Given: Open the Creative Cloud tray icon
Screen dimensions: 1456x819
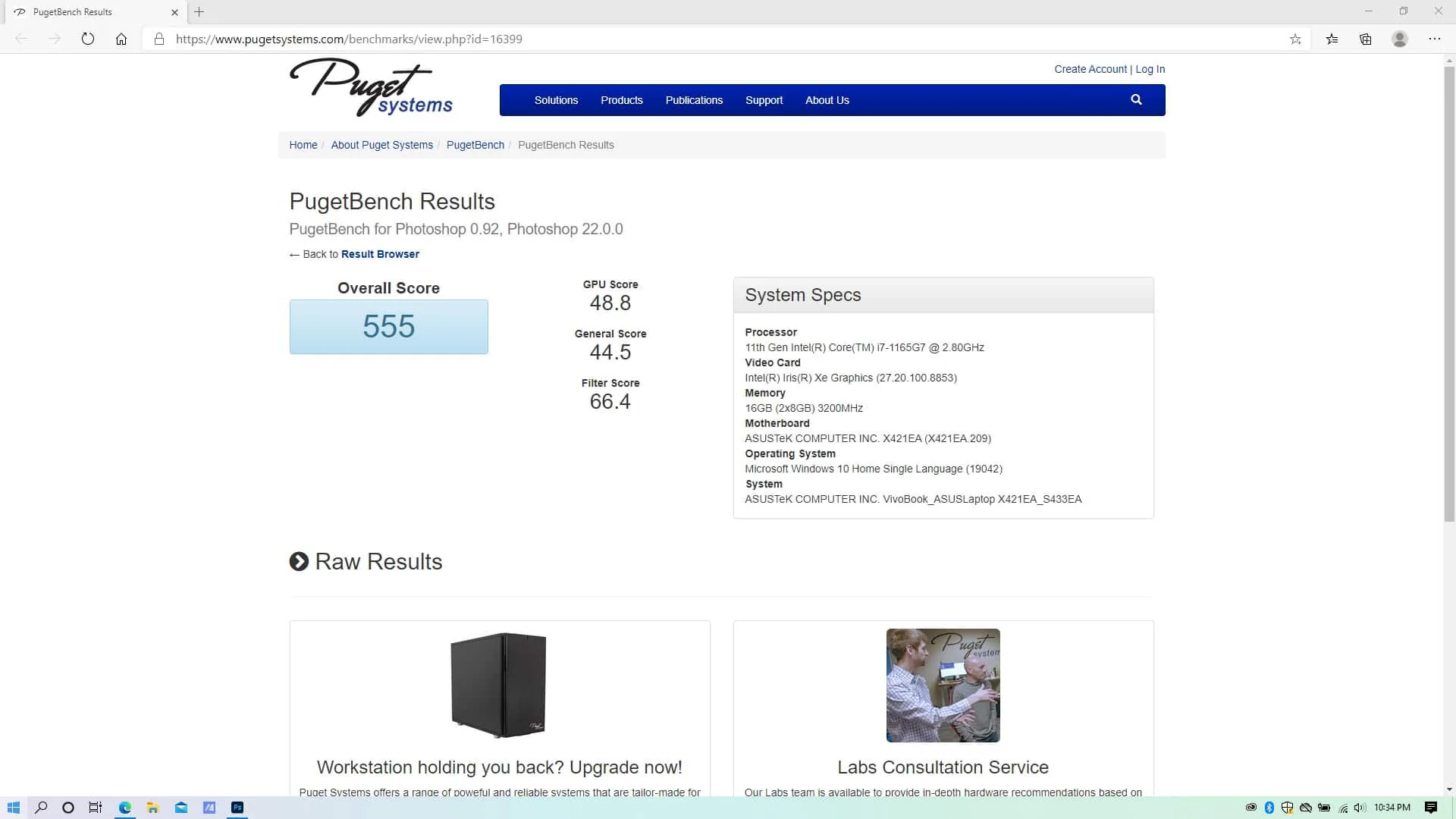Looking at the screenshot, I should click(x=1251, y=808).
